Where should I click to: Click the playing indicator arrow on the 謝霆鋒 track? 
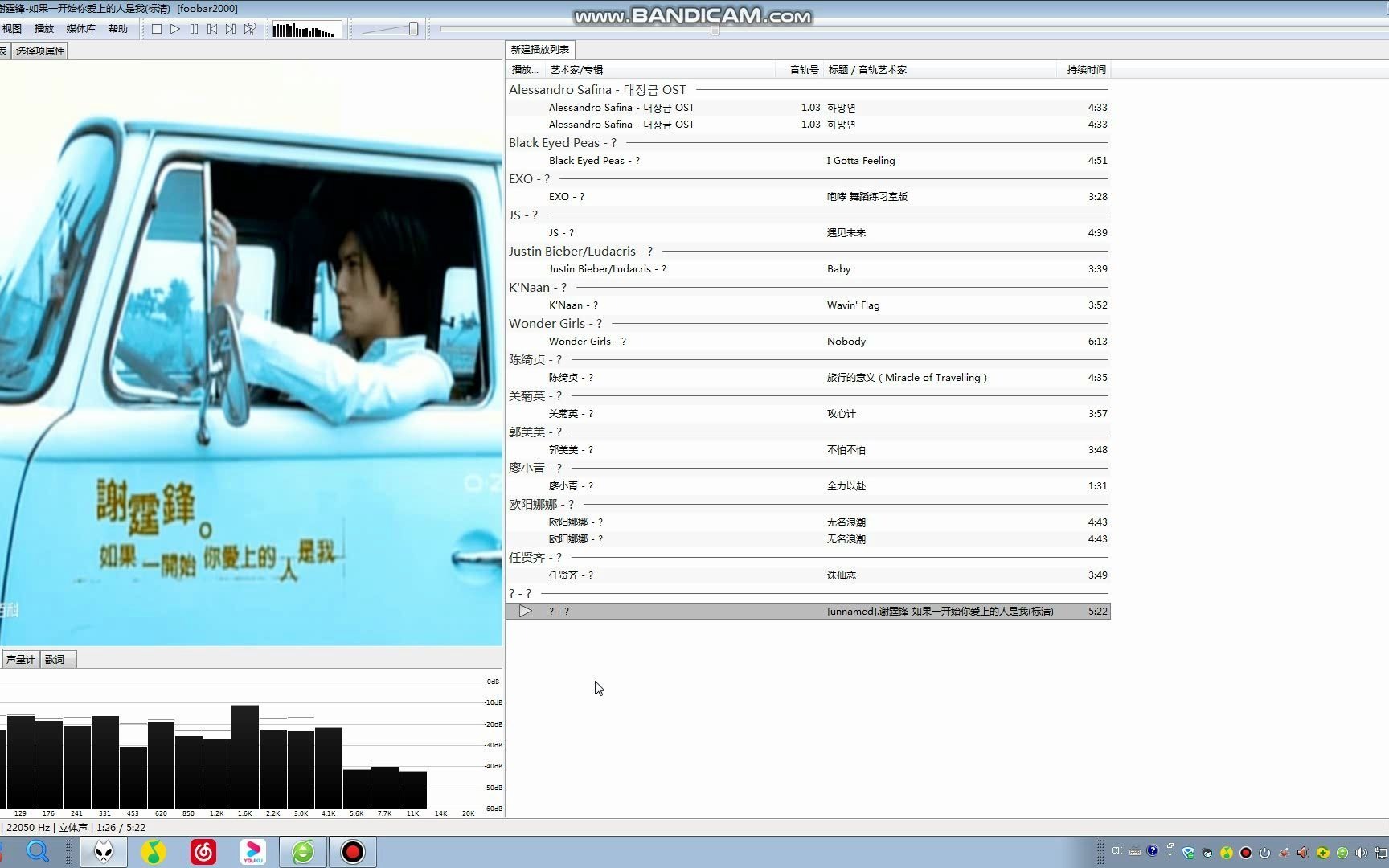tap(525, 612)
